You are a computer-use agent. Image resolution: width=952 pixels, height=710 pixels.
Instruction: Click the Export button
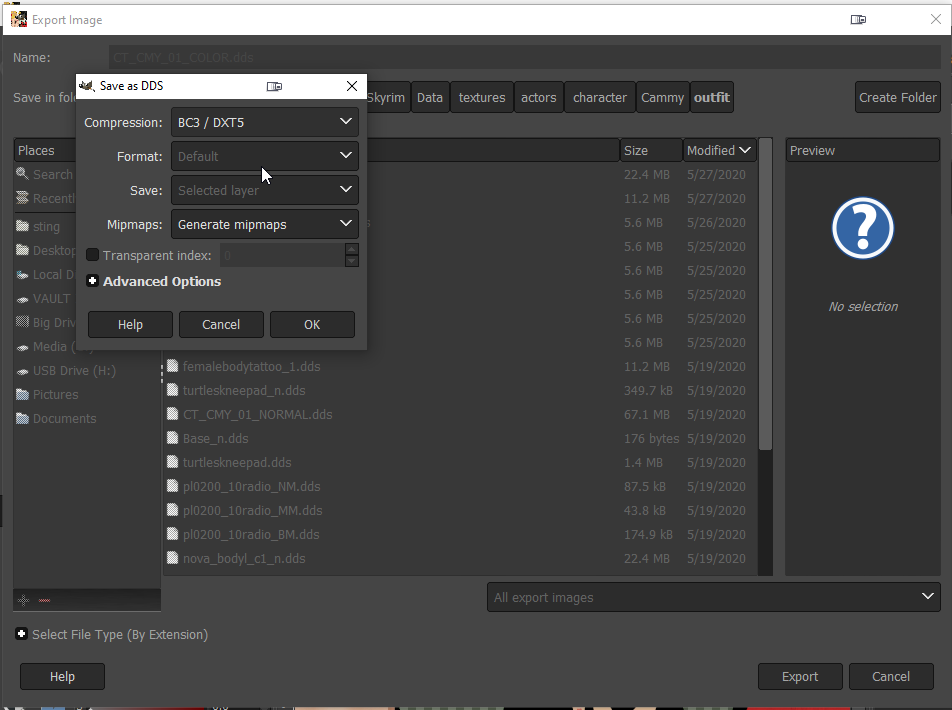click(800, 677)
